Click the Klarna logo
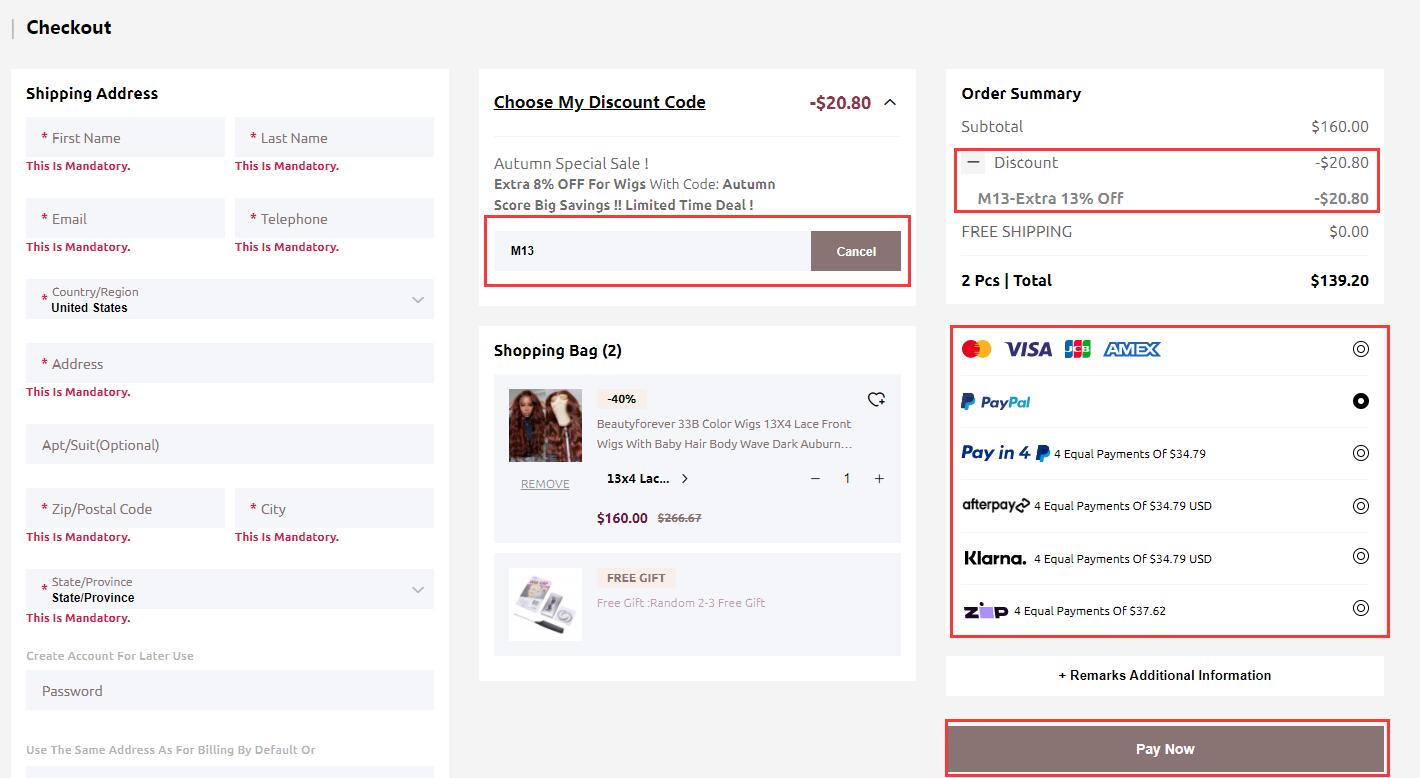 click(994, 558)
